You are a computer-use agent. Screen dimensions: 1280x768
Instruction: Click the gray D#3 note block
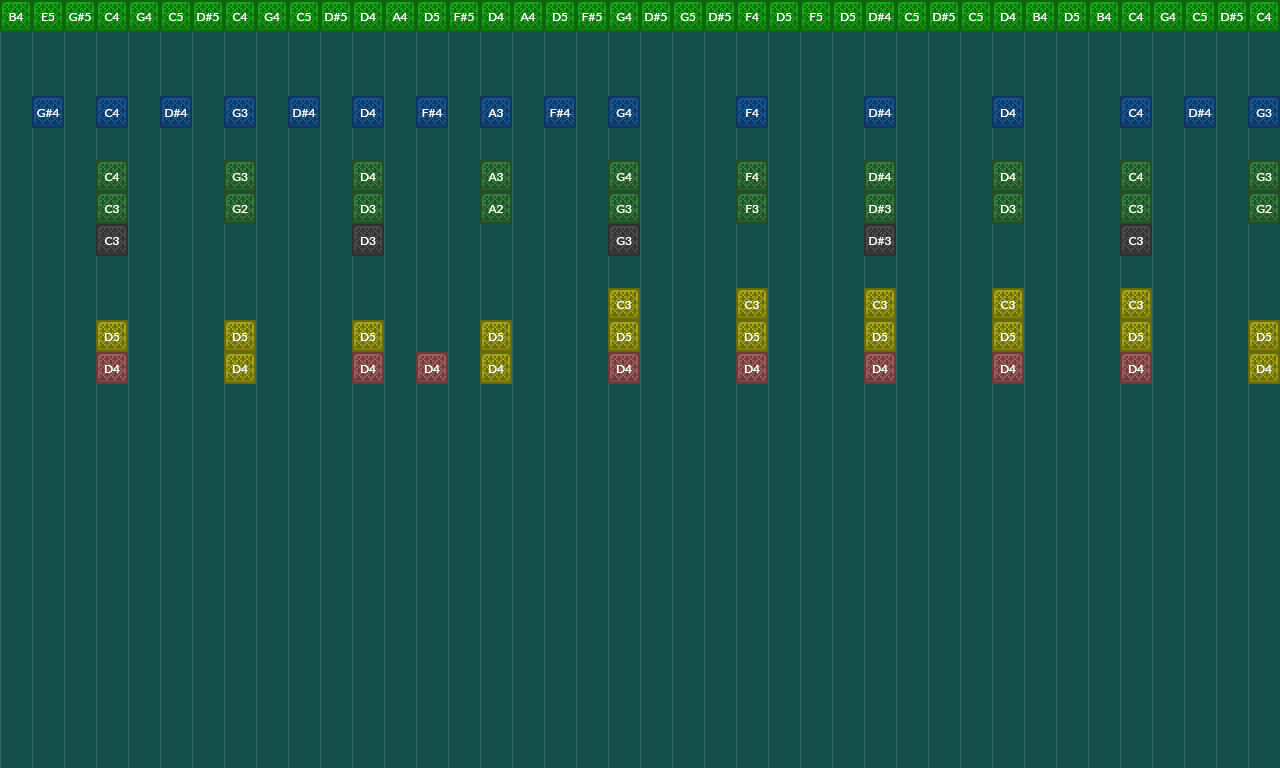click(x=880, y=240)
